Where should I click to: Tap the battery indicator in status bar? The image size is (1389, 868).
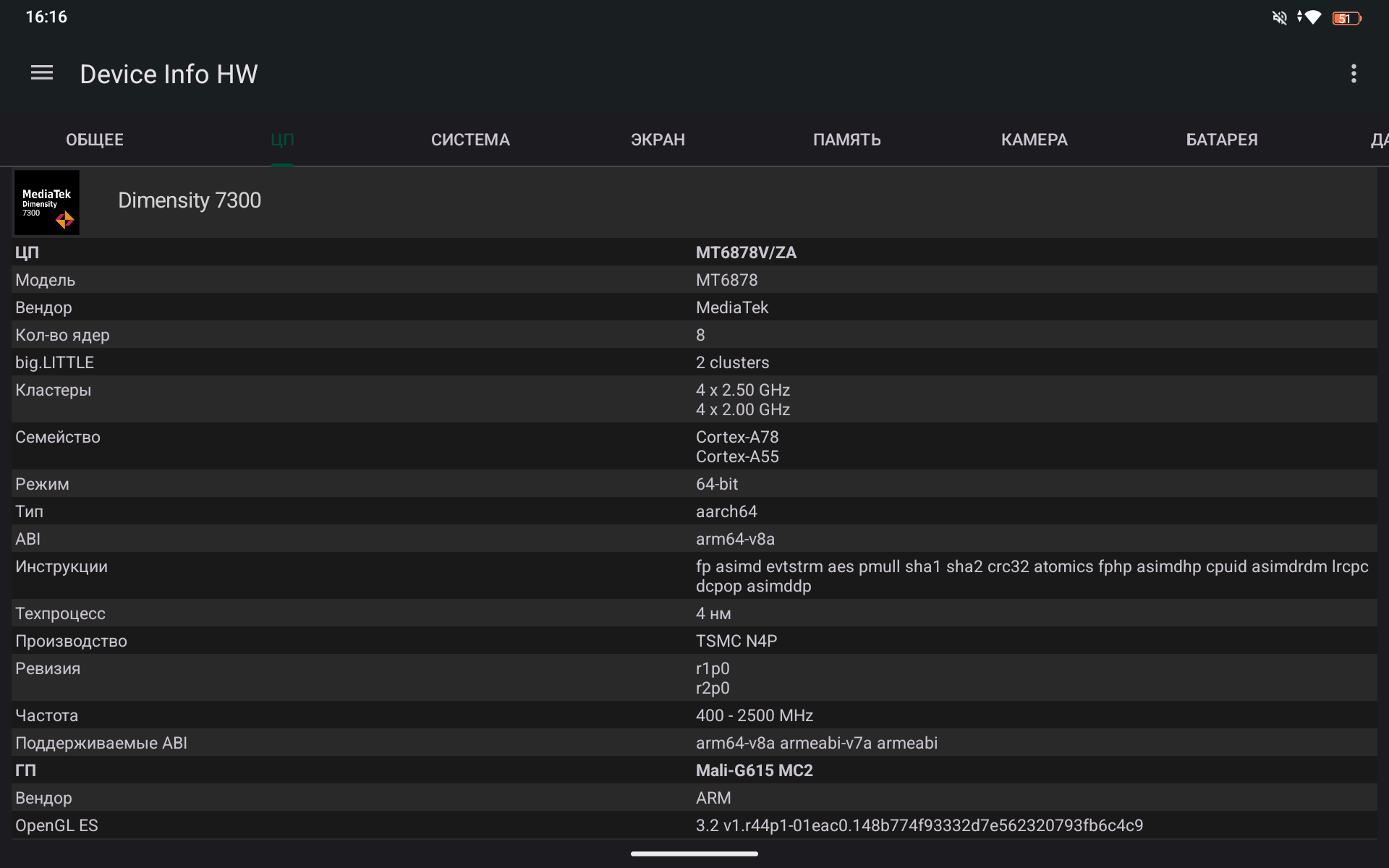coord(1346,18)
